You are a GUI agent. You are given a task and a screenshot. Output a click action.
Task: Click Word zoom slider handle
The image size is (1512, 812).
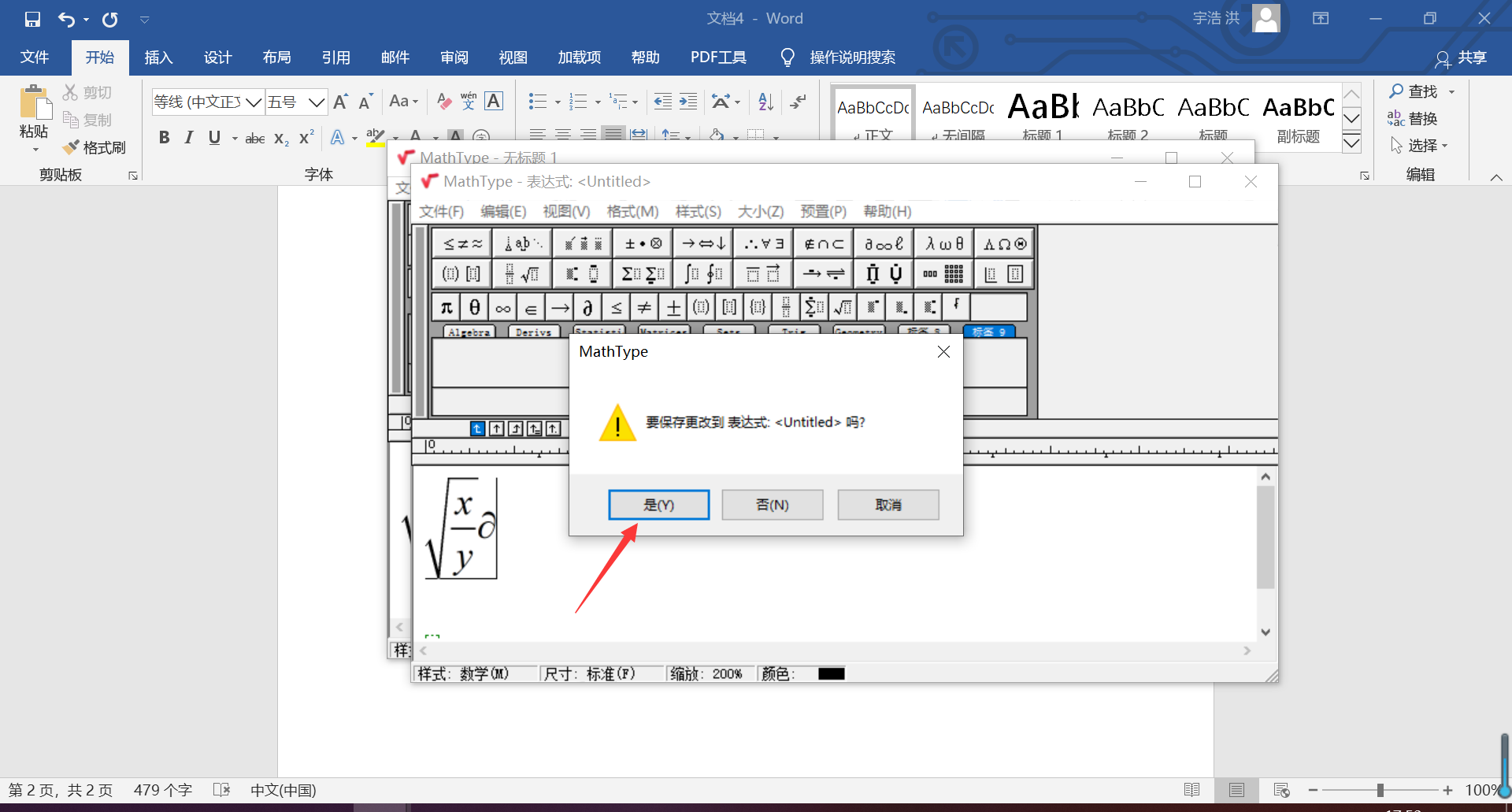coord(1380,790)
